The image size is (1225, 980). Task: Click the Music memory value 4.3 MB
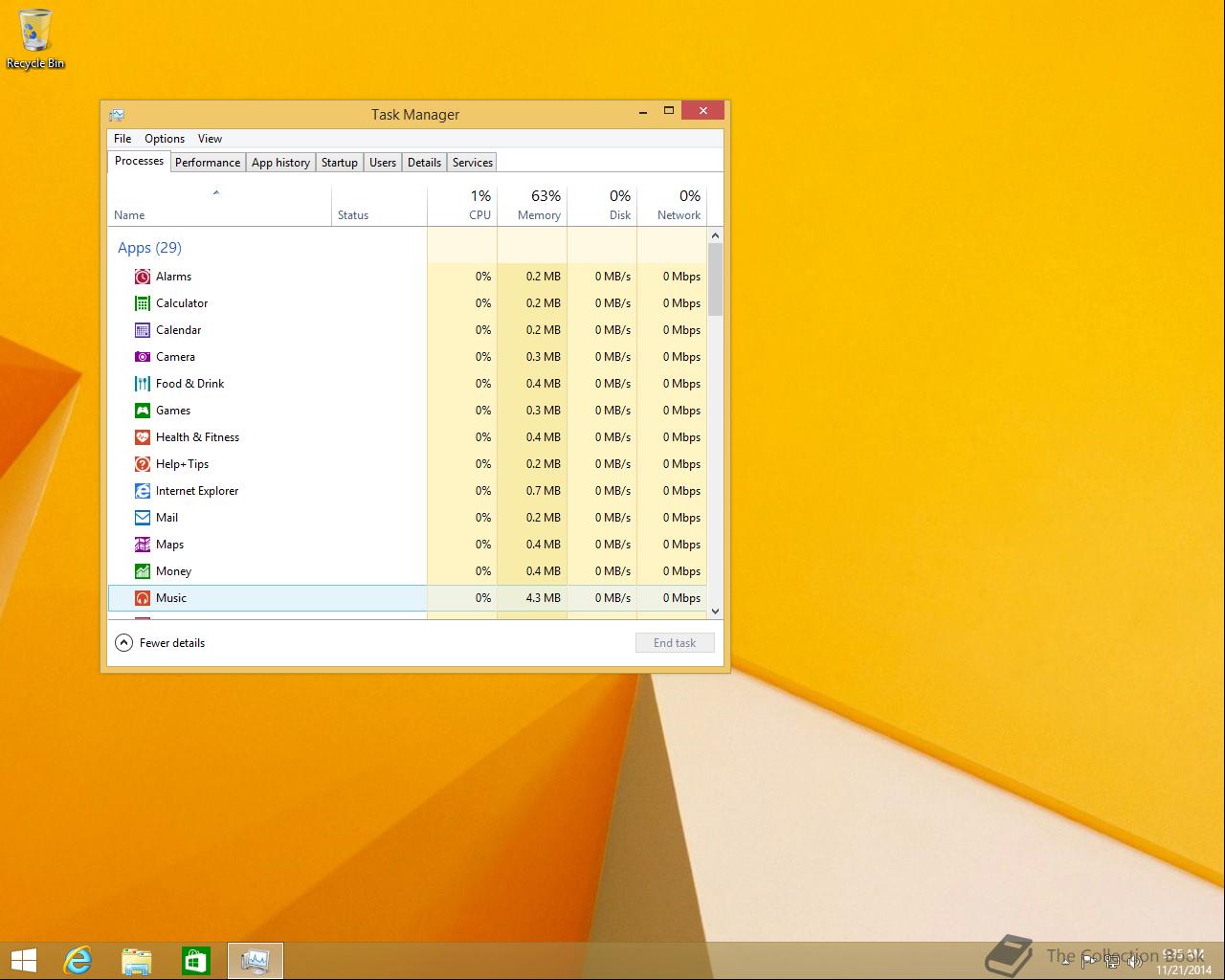544,598
